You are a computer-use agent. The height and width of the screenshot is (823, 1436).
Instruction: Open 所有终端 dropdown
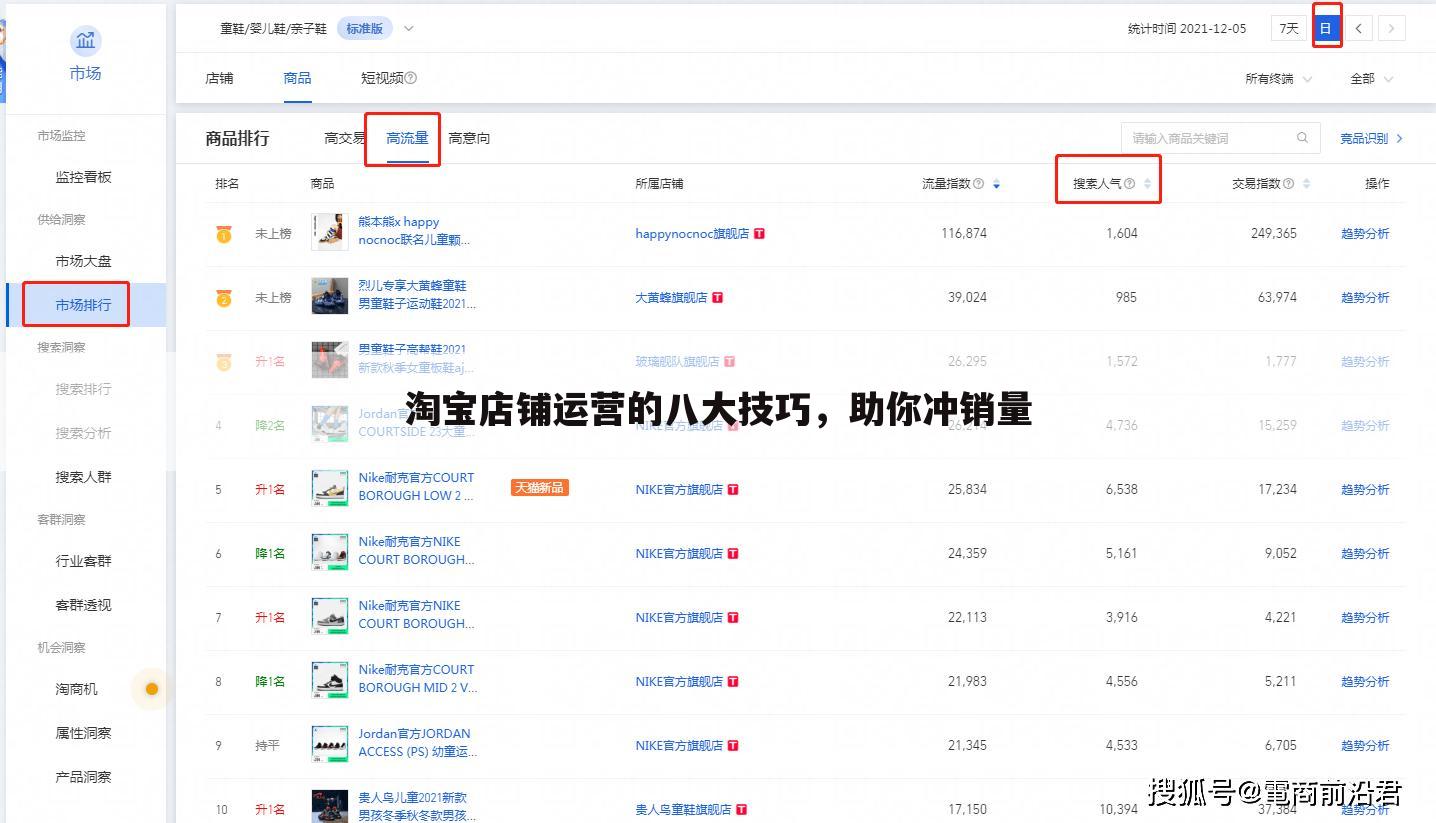click(1278, 78)
